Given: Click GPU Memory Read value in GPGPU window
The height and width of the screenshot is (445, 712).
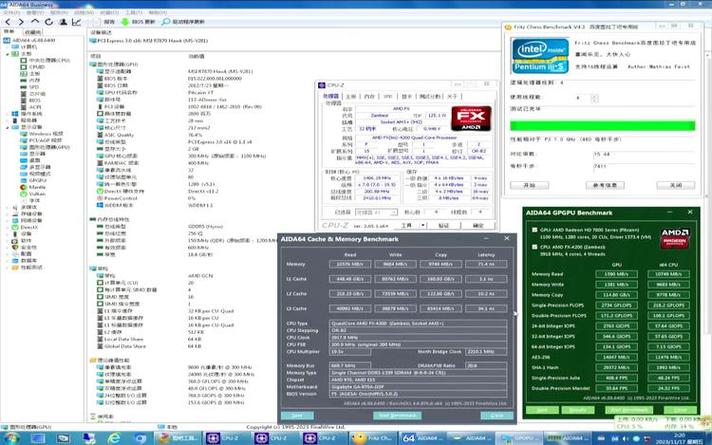Looking at the screenshot, I should pyautogui.click(x=616, y=274).
